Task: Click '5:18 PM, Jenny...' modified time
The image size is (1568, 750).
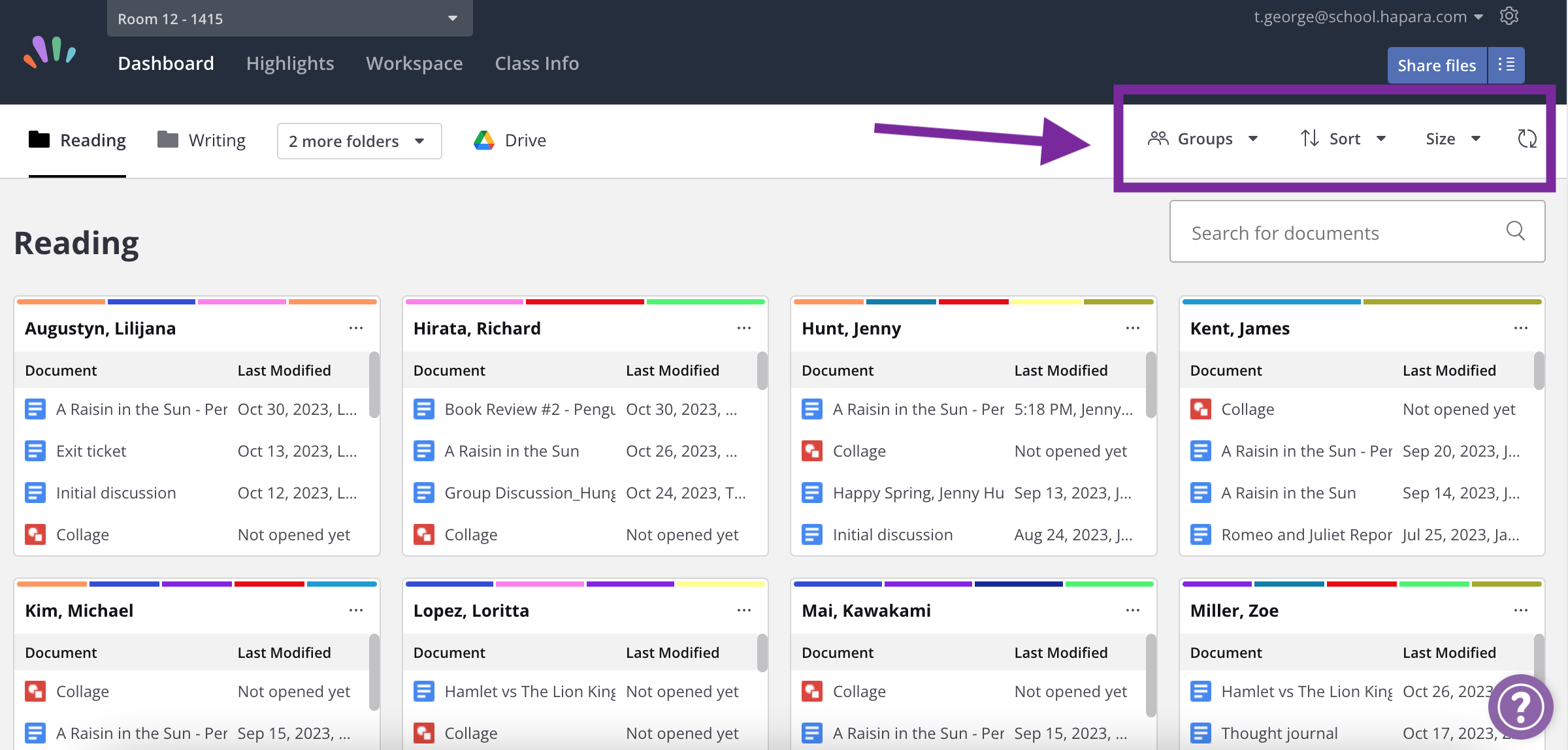Action: pyautogui.click(x=1073, y=409)
